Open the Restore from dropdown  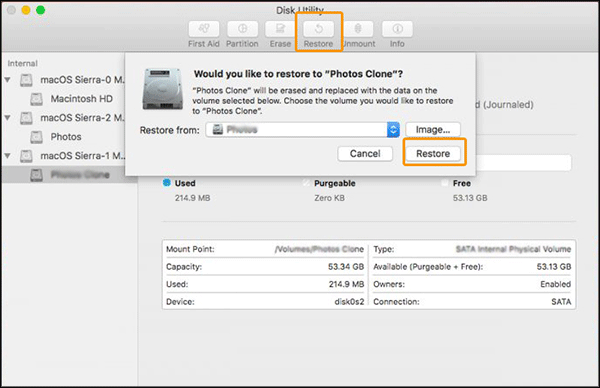coord(303,130)
